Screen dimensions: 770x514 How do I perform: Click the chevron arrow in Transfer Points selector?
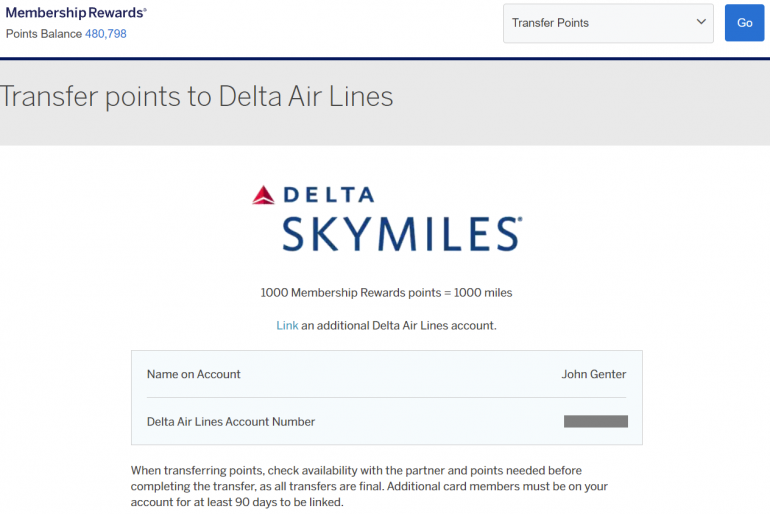click(x=701, y=22)
